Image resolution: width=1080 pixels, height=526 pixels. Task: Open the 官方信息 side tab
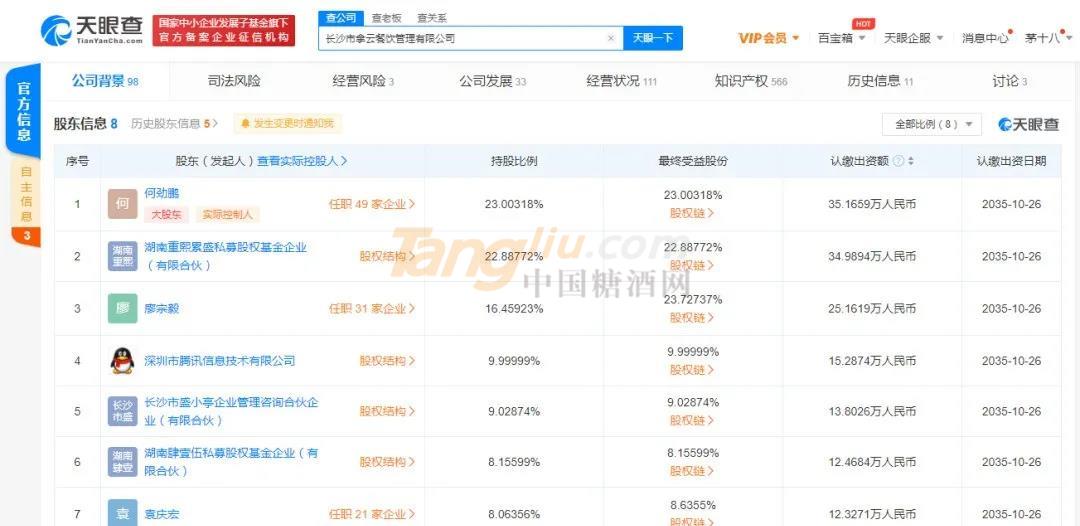(x=24, y=110)
